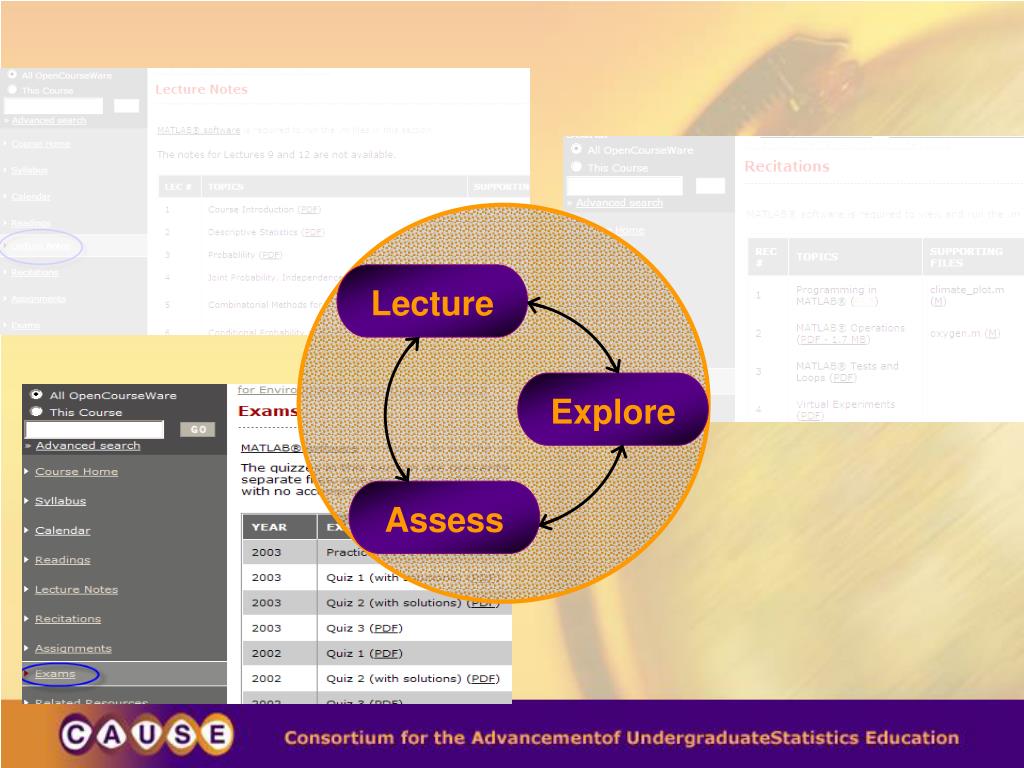Select All OpenCourseWare radio on Lecture Notes page

(x=12, y=74)
